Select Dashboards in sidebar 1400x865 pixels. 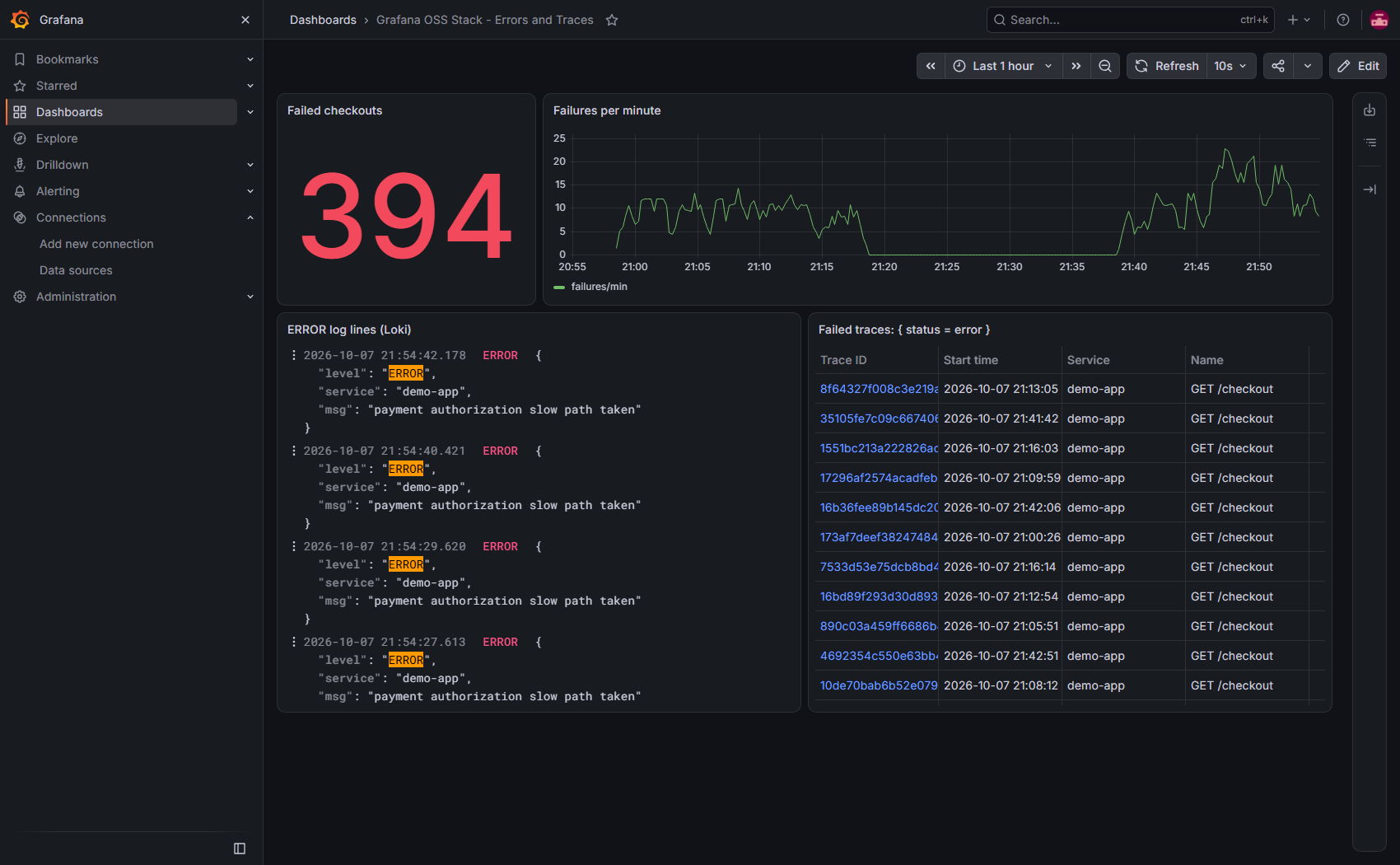(x=122, y=112)
